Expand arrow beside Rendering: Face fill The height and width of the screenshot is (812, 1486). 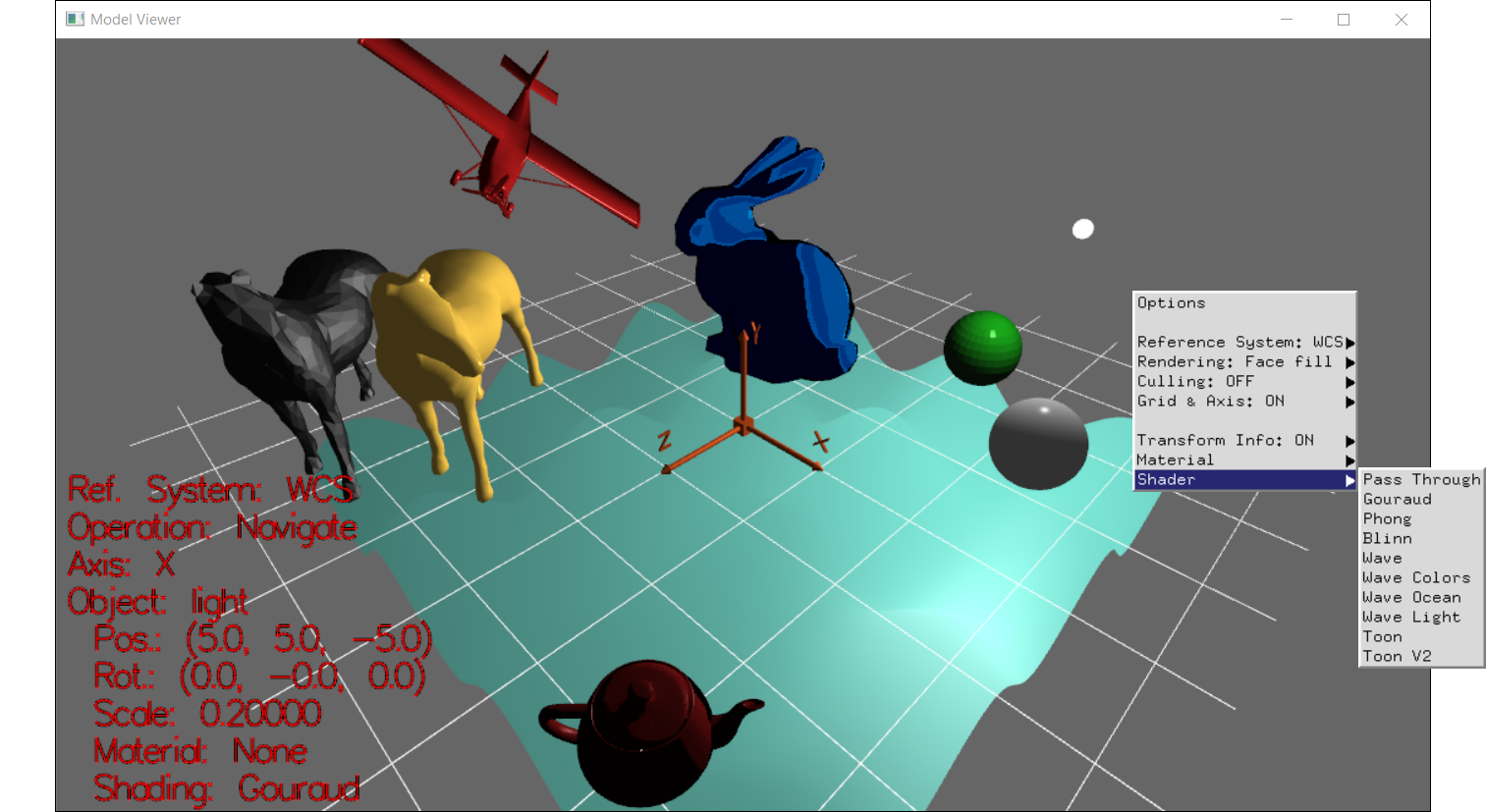[1349, 362]
